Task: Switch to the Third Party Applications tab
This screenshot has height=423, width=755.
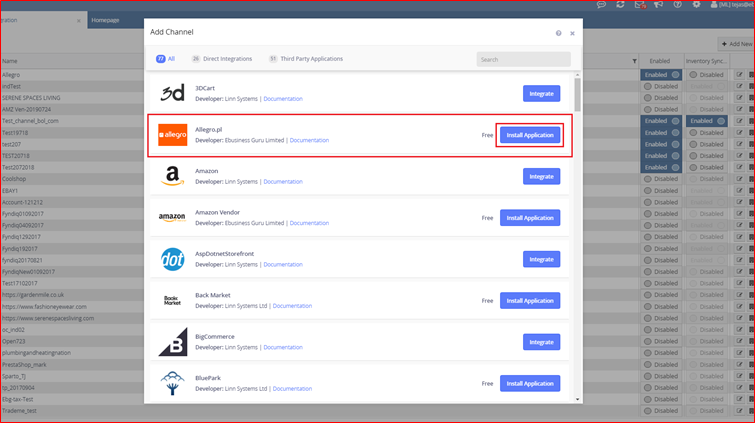Action: click(x=305, y=59)
